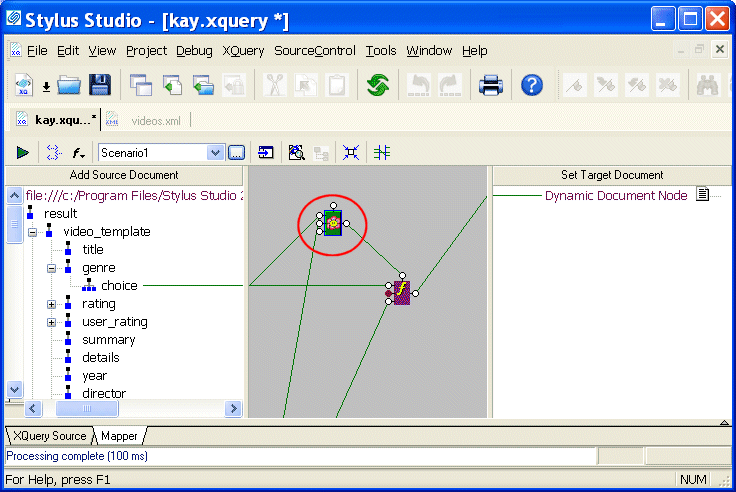This screenshot has width=736, height=492.
Task: Click the scenario browse button with ellipsis
Action: [x=236, y=153]
